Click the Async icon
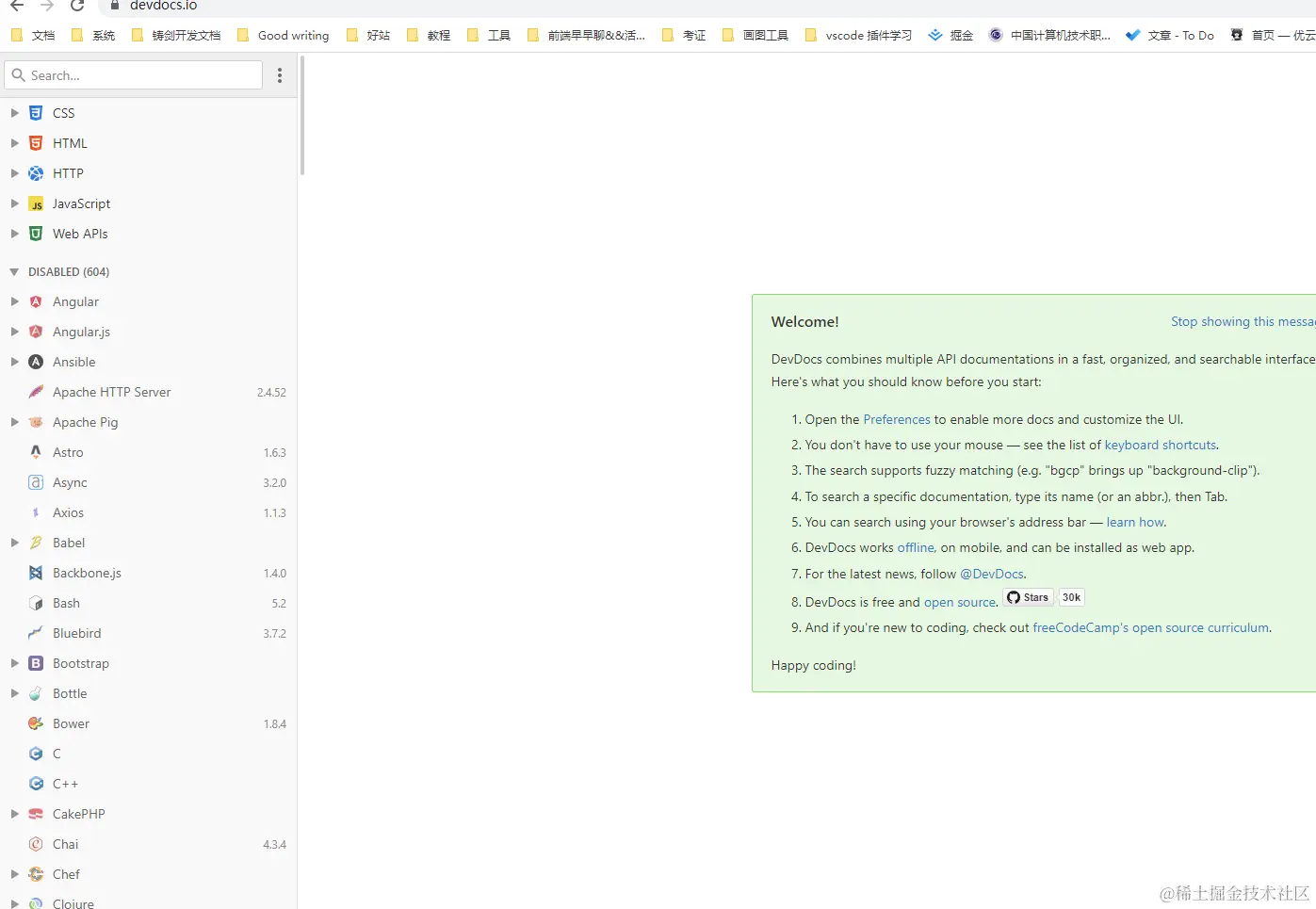This screenshot has height=909, width=1316. point(36,482)
